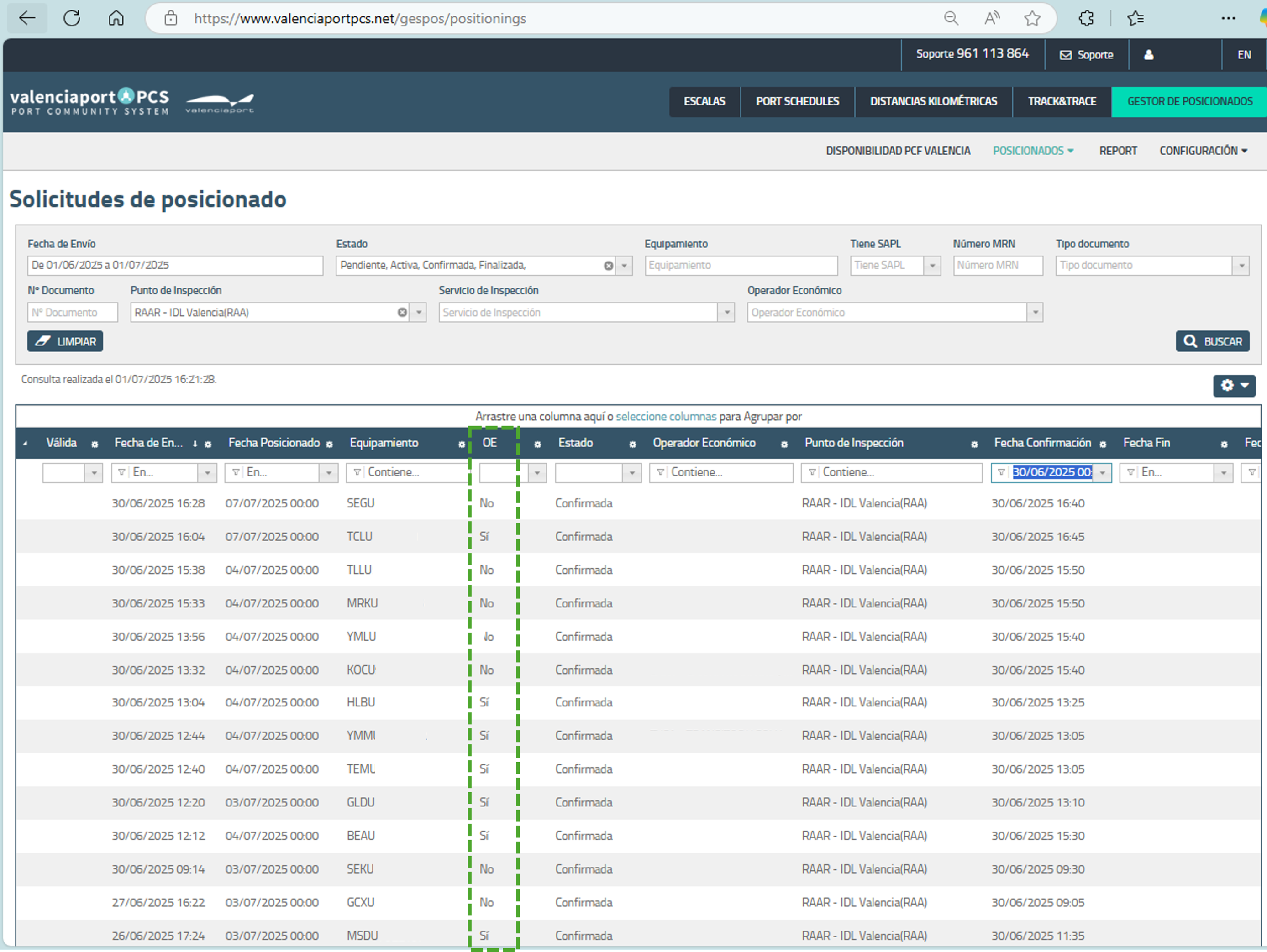This screenshot has width=1267, height=952.
Task: Expand the Punto de Inspección dropdown arrow
Action: point(419,313)
